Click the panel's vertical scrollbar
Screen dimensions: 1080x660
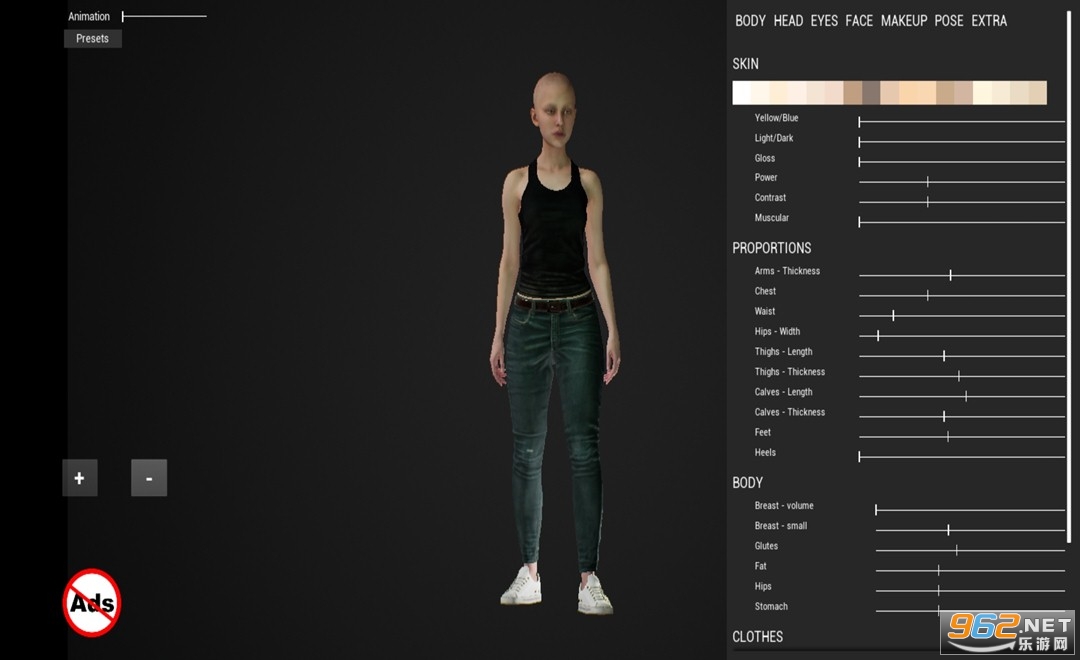[1069, 276]
